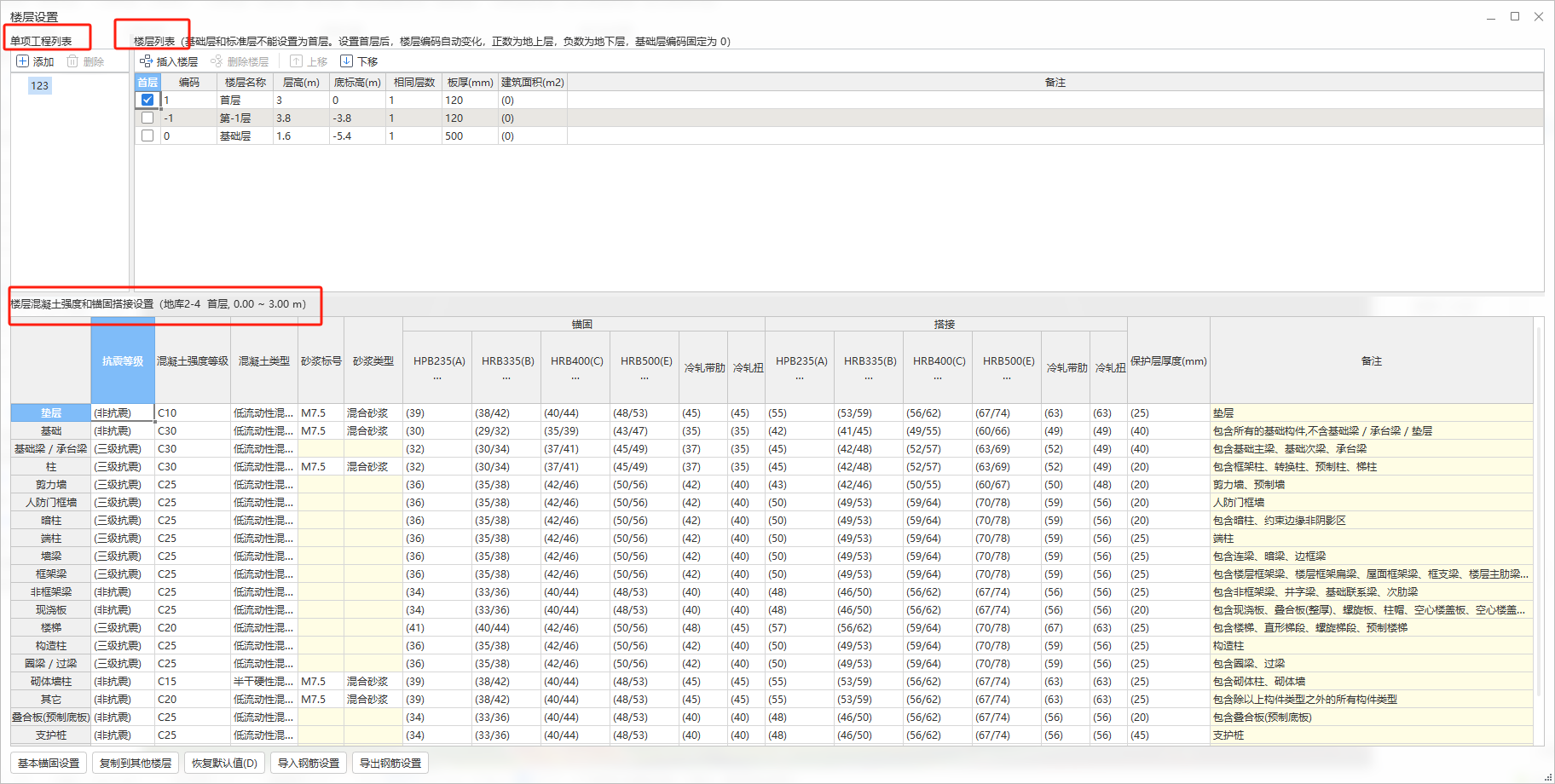Select the 框架梁 row header
Screen dimensions: 1555x784
tap(51, 574)
